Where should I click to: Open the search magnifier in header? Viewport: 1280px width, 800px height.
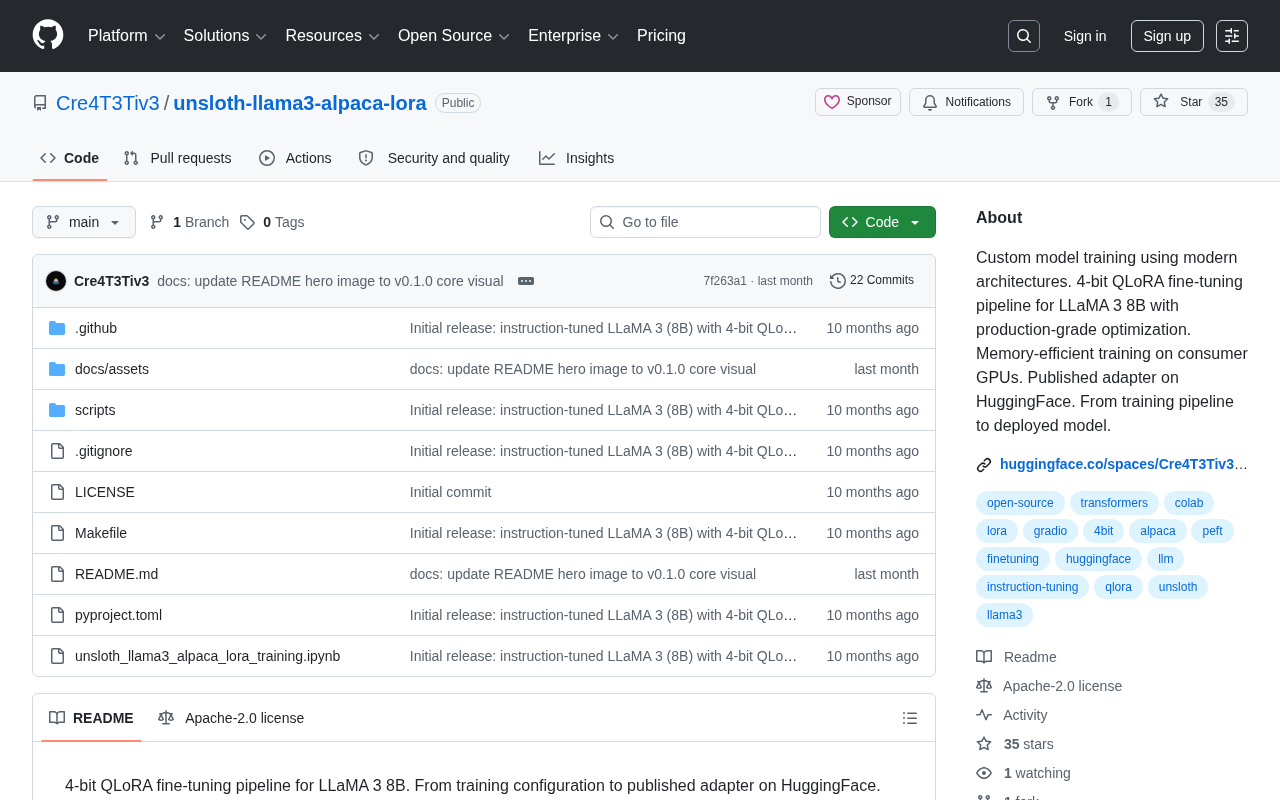(x=1024, y=36)
